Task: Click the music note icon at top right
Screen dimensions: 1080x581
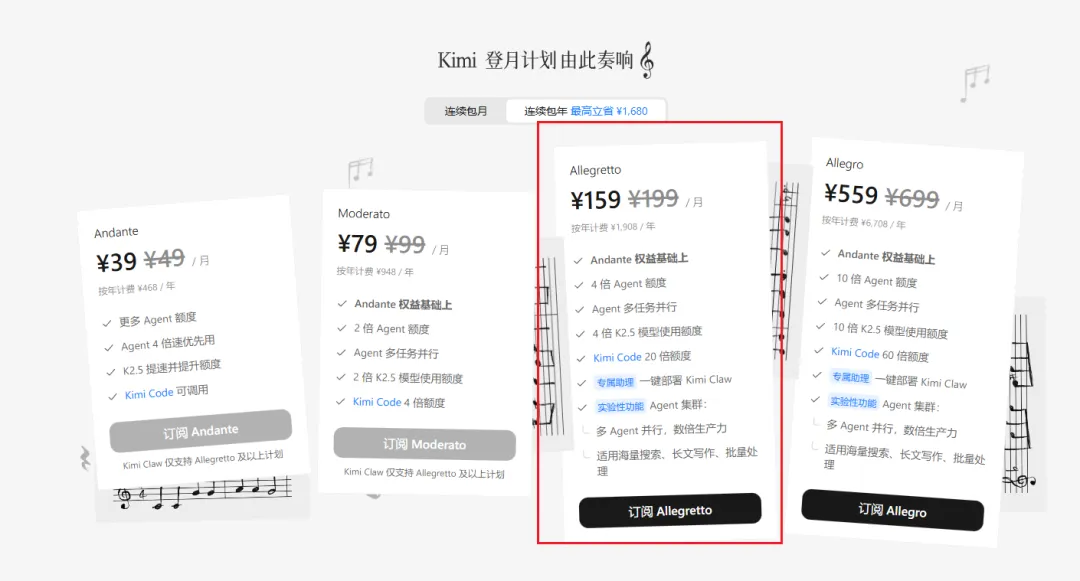Action: point(975,83)
